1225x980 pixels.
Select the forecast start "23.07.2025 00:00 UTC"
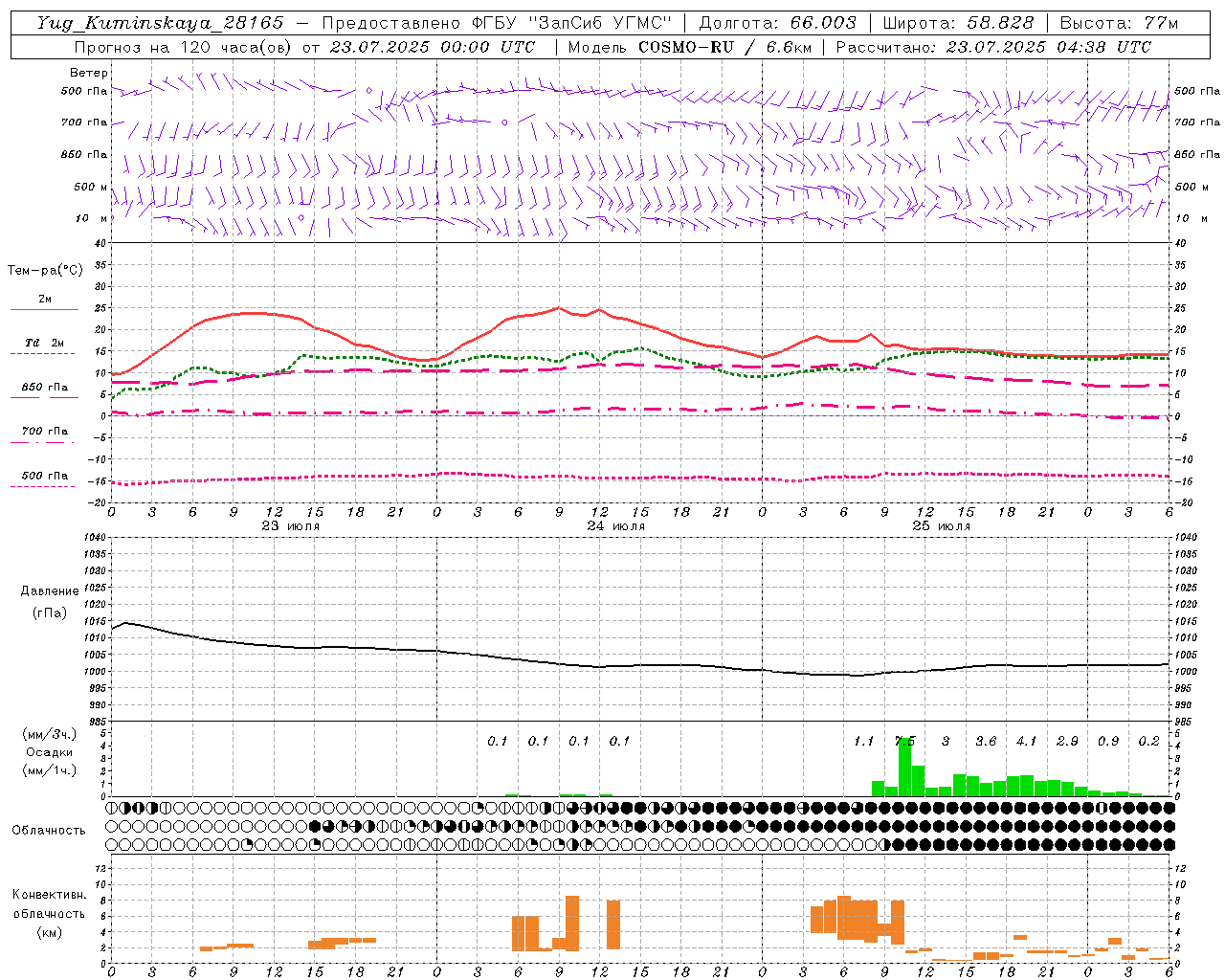pos(433,47)
